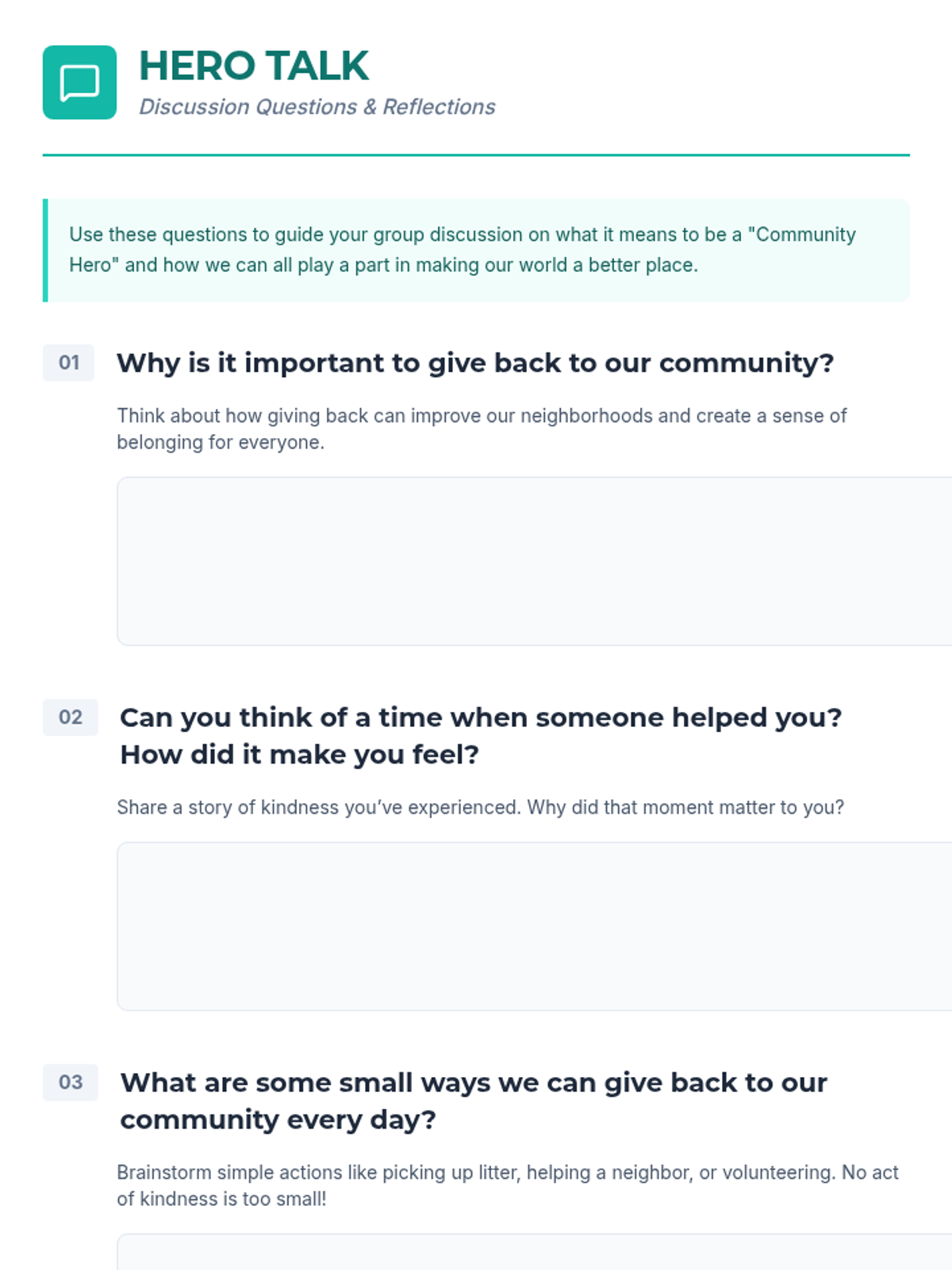Click the 'Share a story of kindness' hint

(480, 807)
